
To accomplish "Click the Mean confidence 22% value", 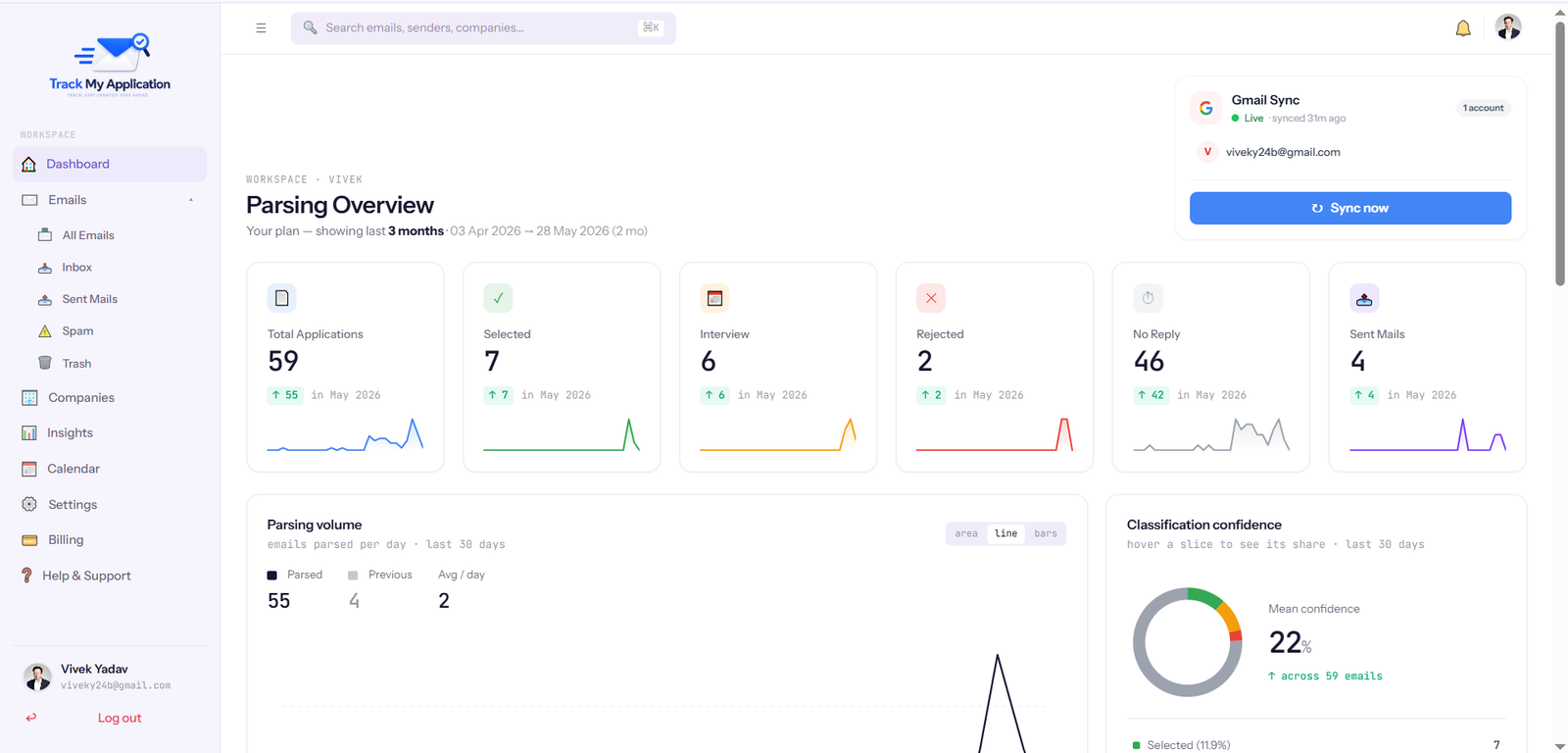I will click(1291, 642).
